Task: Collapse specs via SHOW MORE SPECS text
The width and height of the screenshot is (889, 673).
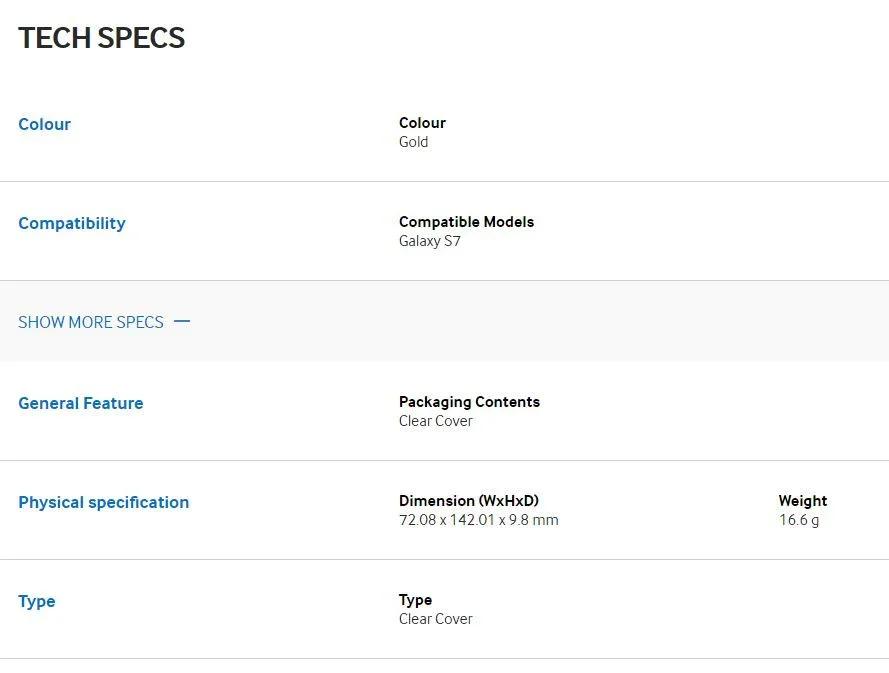Action: pyautogui.click(x=91, y=322)
